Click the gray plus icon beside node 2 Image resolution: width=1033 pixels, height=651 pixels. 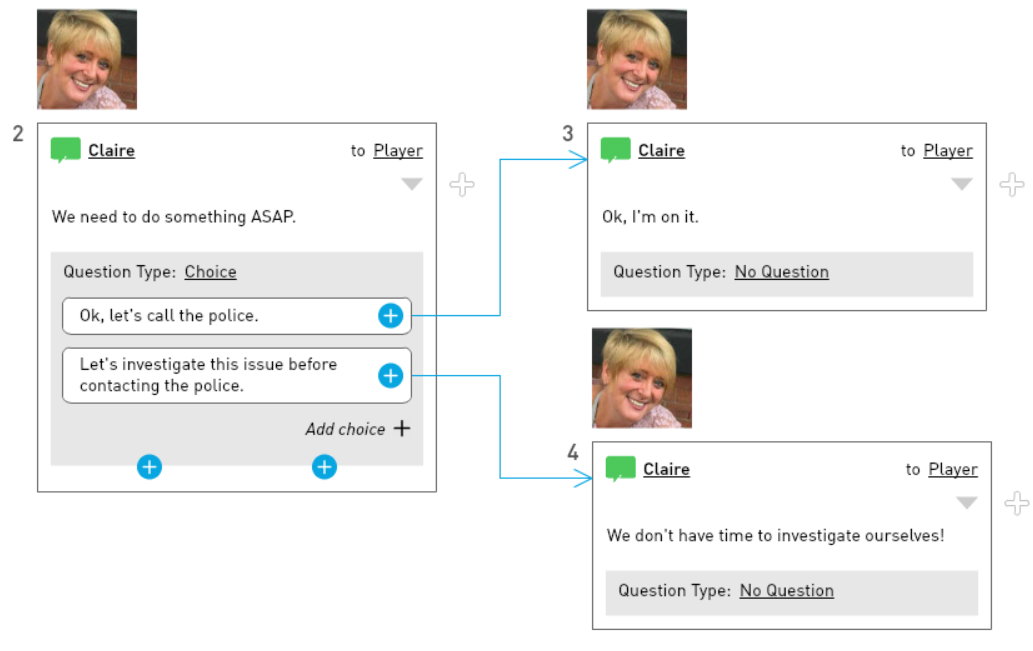pyautogui.click(x=462, y=184)
